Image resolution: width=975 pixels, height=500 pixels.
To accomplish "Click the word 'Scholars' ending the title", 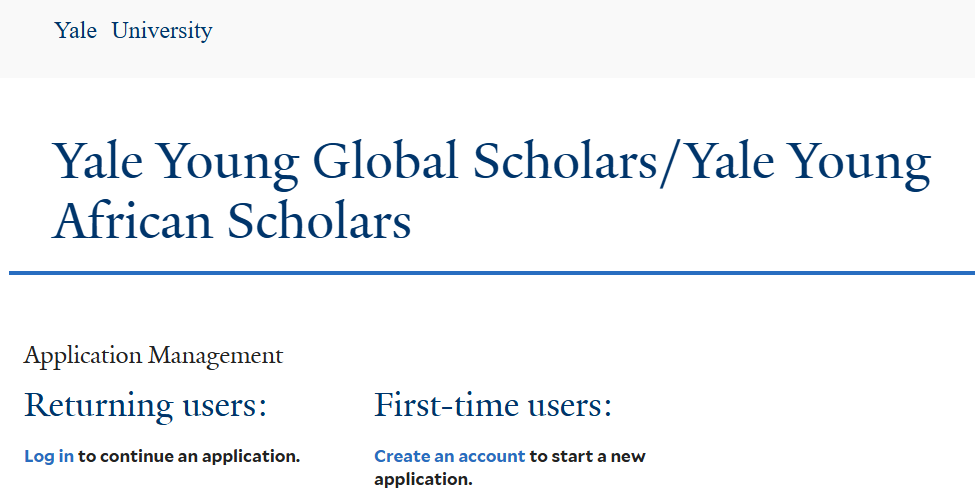I will click(319, 220).
